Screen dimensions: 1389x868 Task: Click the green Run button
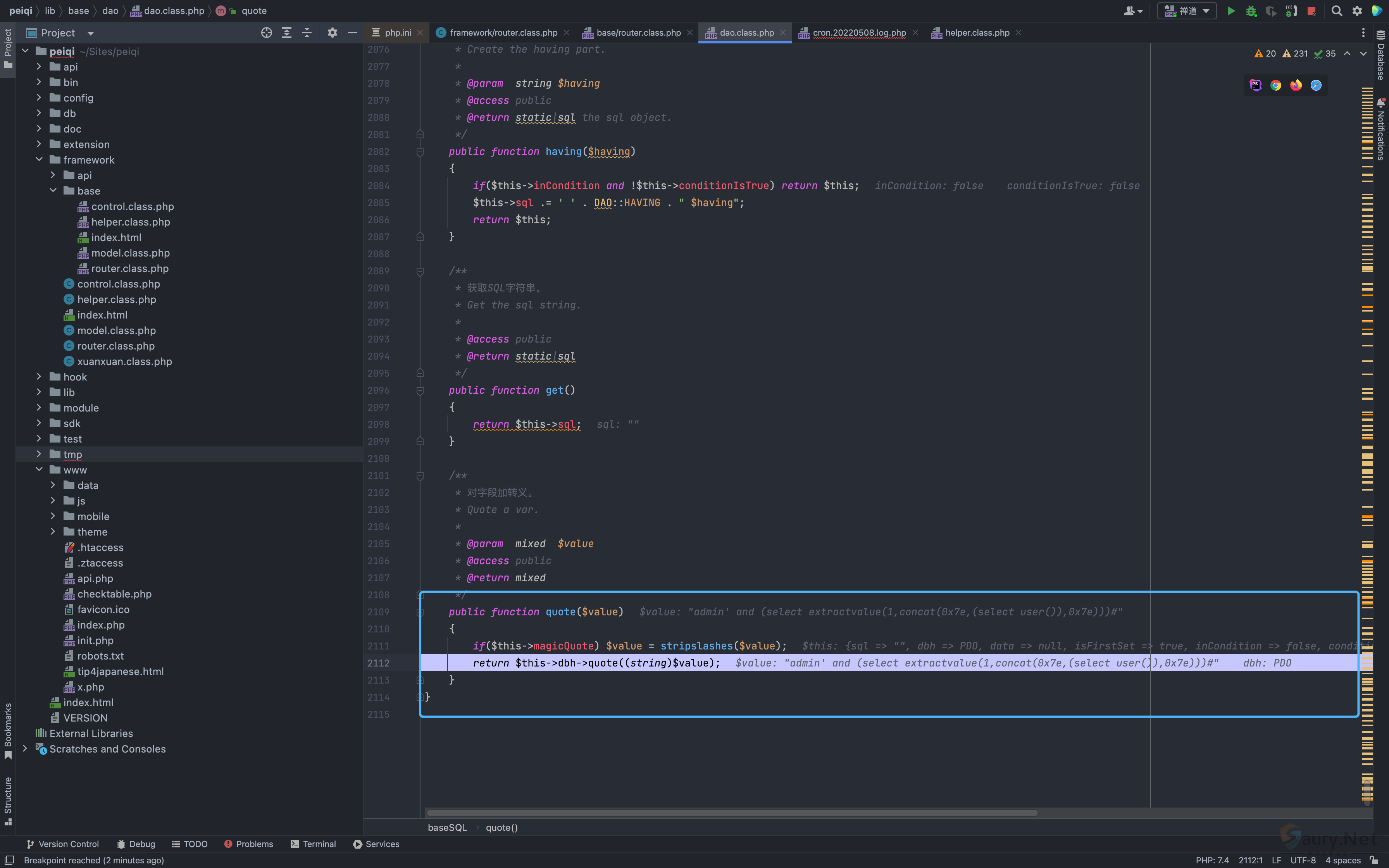1230,11
